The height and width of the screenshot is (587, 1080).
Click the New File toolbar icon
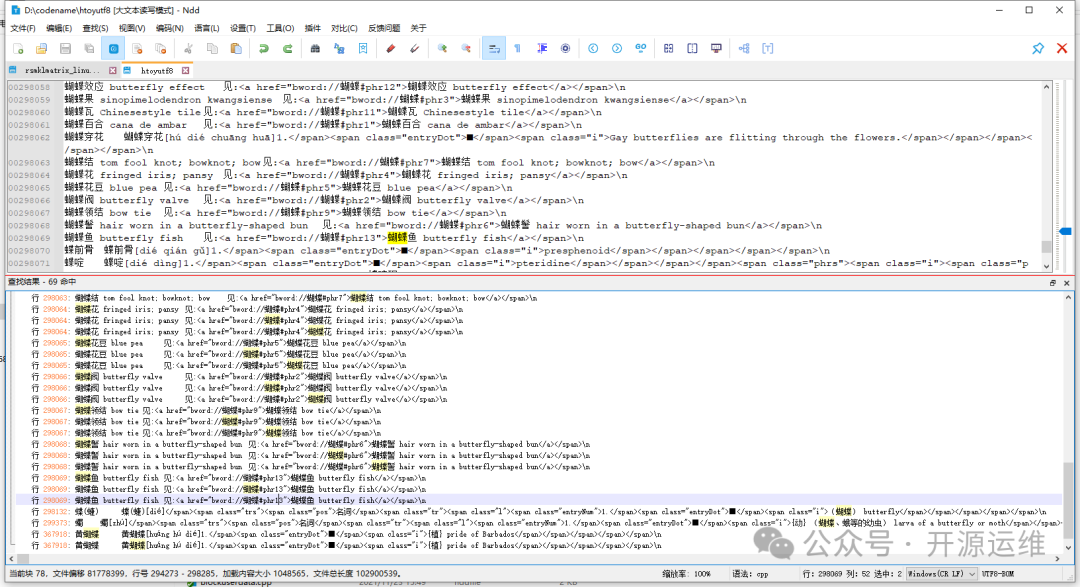click(x=19, y=49)
